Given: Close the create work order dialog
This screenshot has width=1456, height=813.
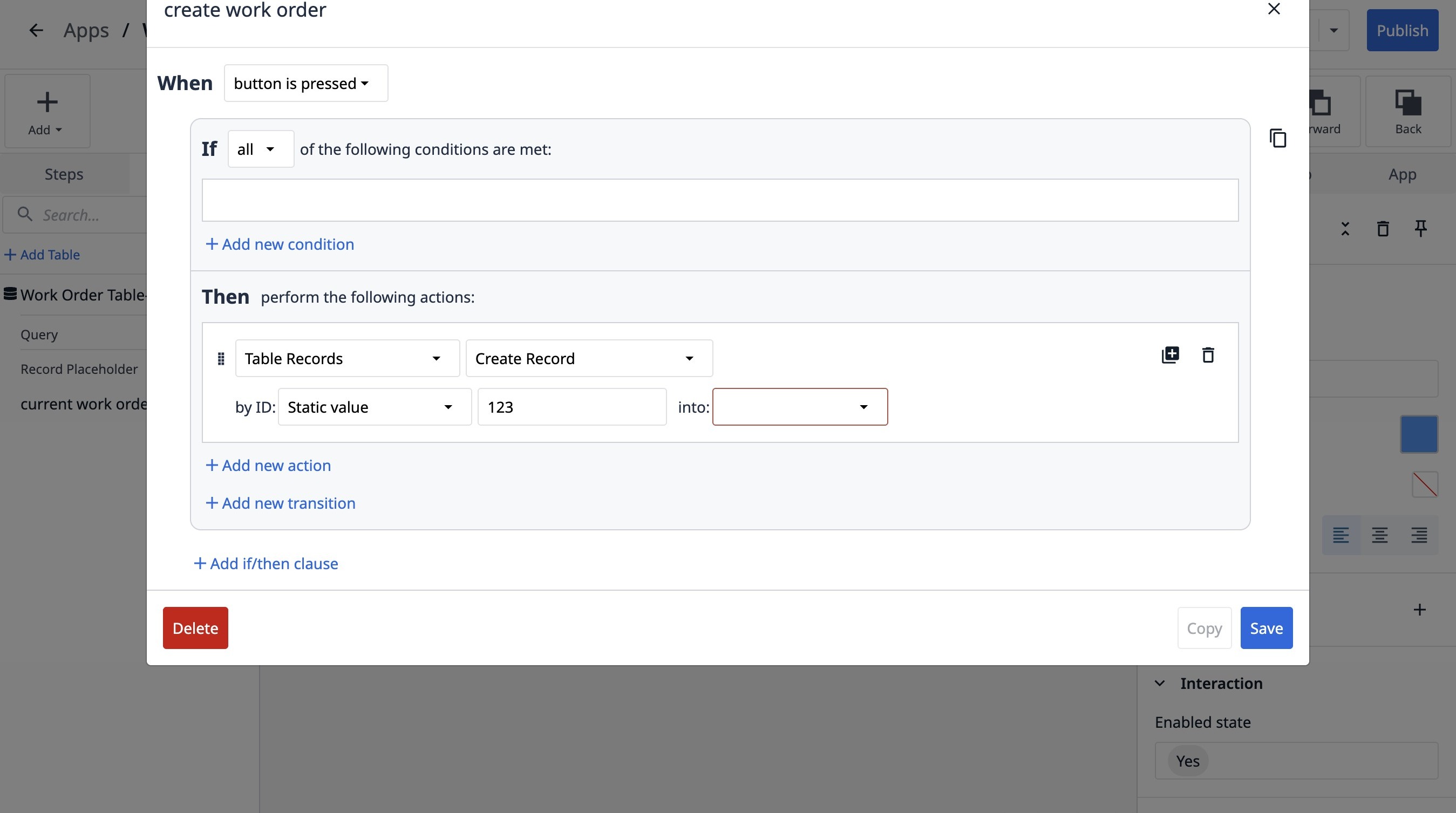Looking at the screenshot, I should coord(1274,9).
